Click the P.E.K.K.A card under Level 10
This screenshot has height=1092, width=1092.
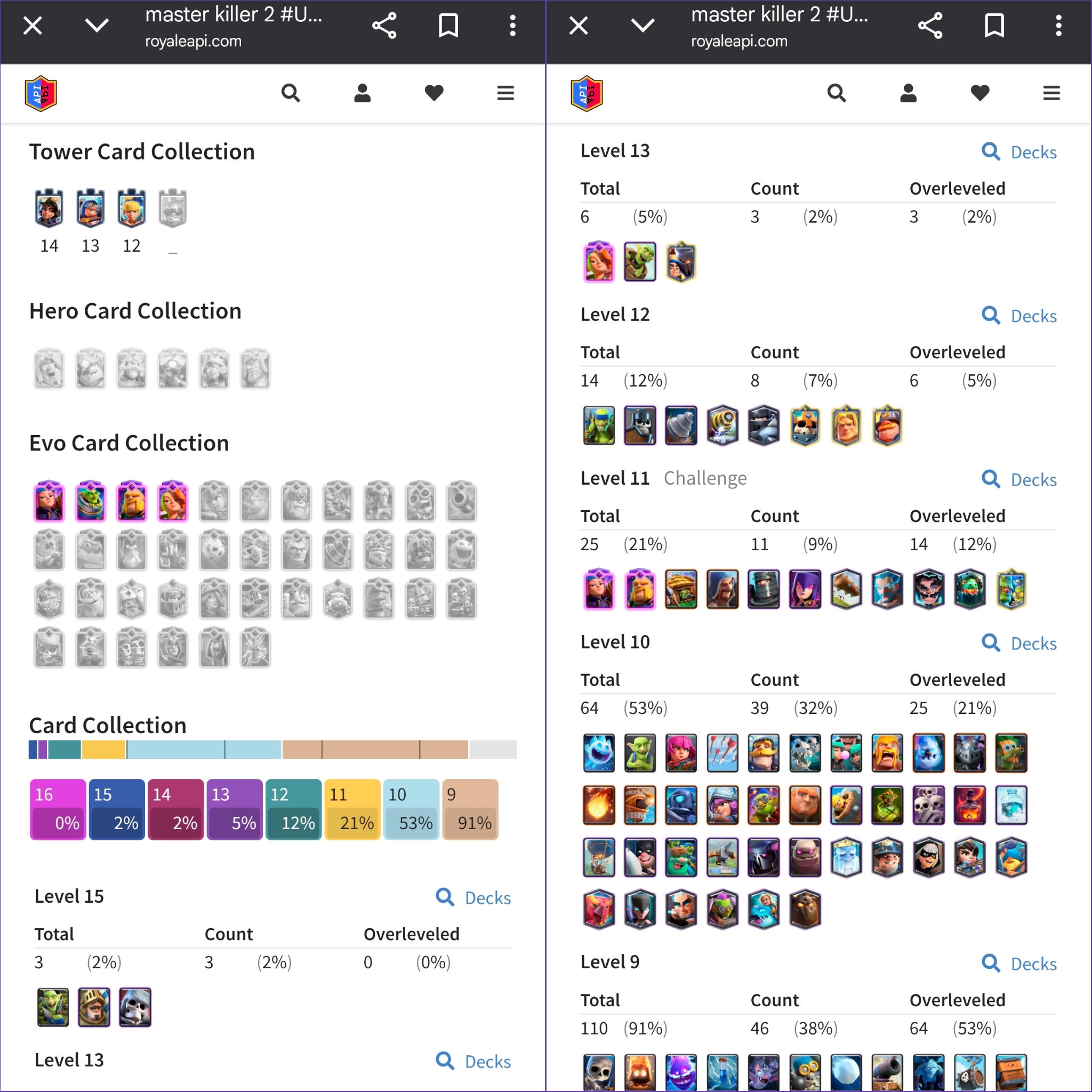click(x=764, y=857)
